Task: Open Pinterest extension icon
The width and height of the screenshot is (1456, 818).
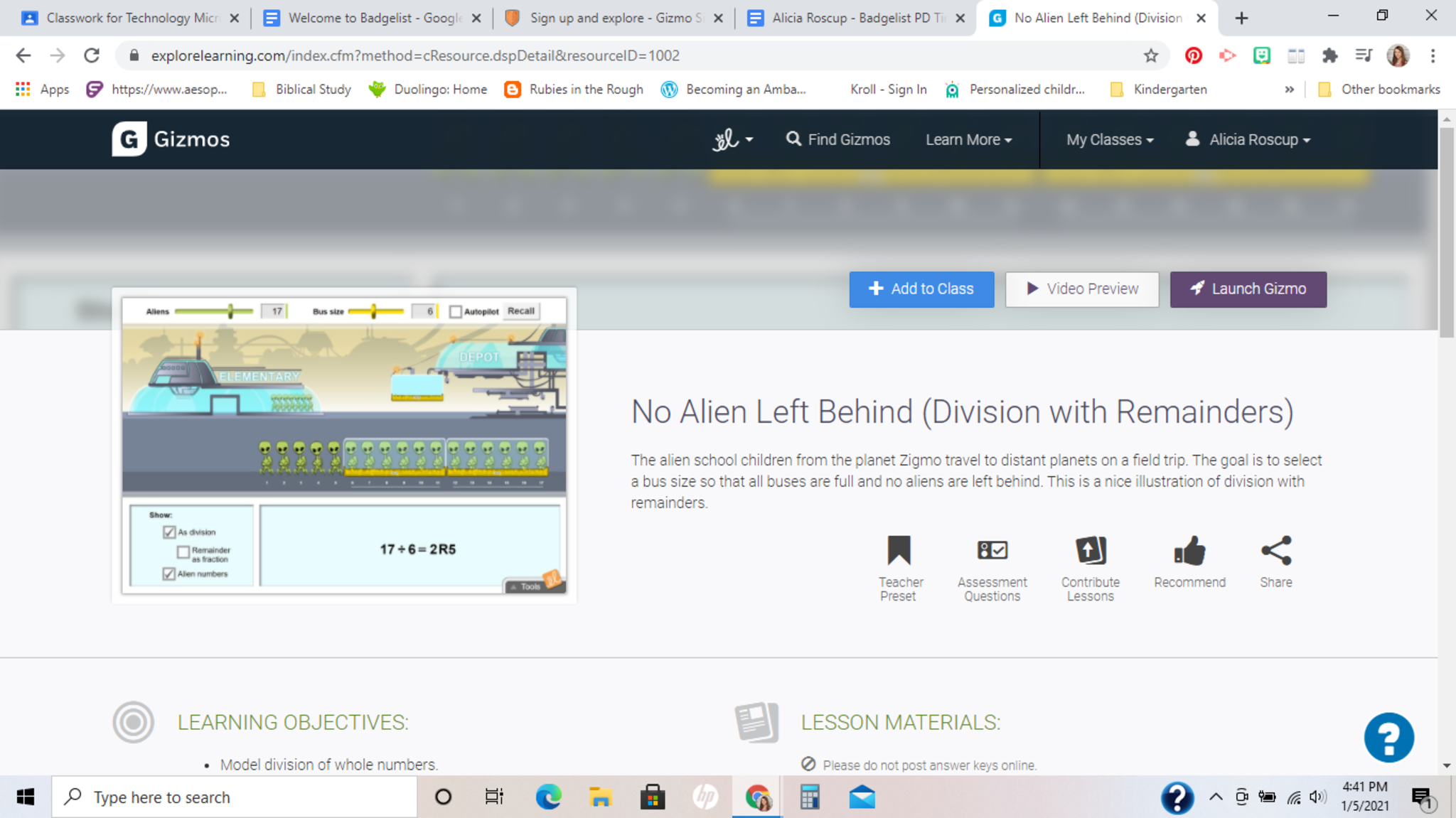Action: 1193,55
